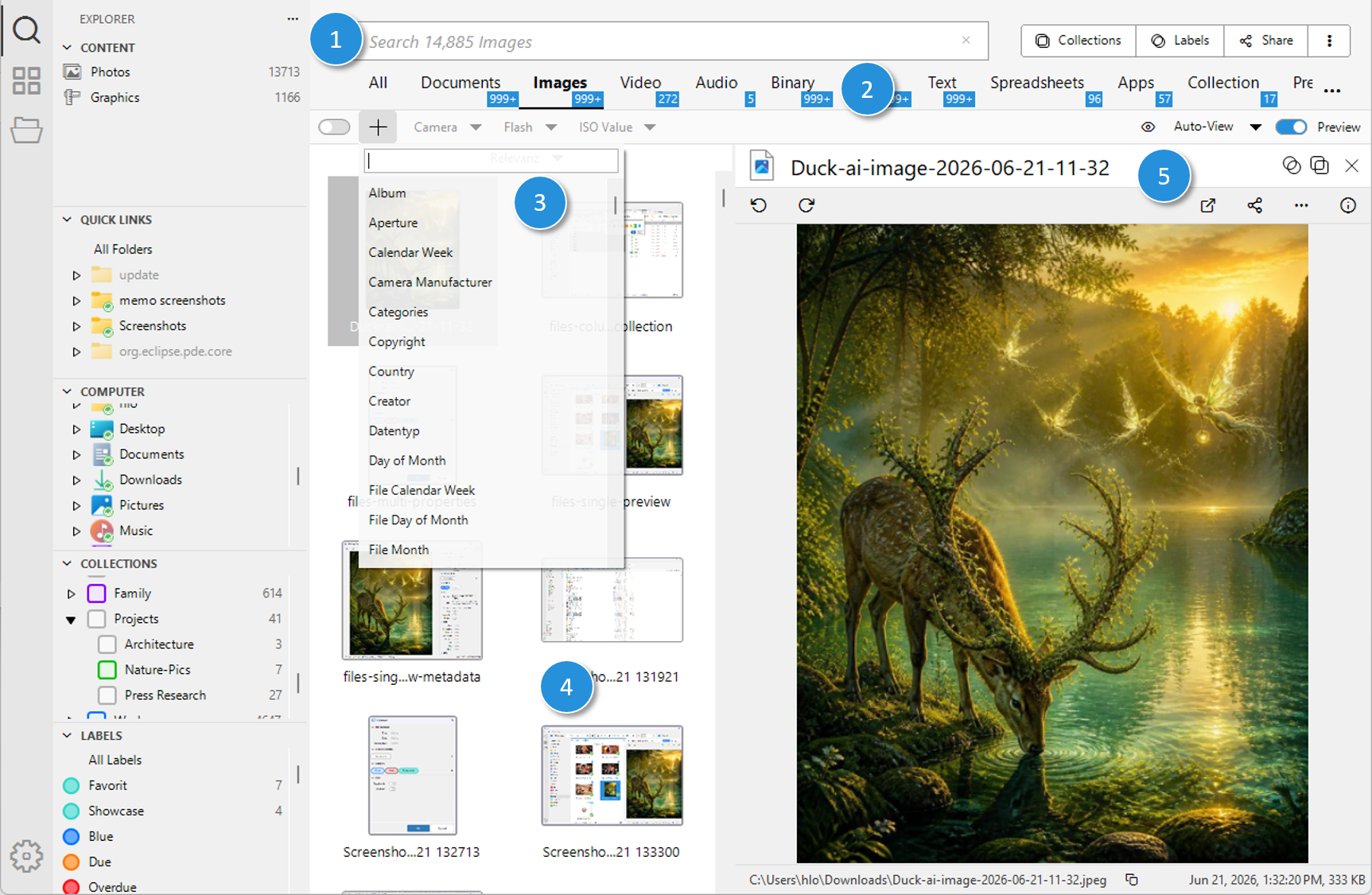Show image info details

pyautogui.click(x=1348, y=206)
